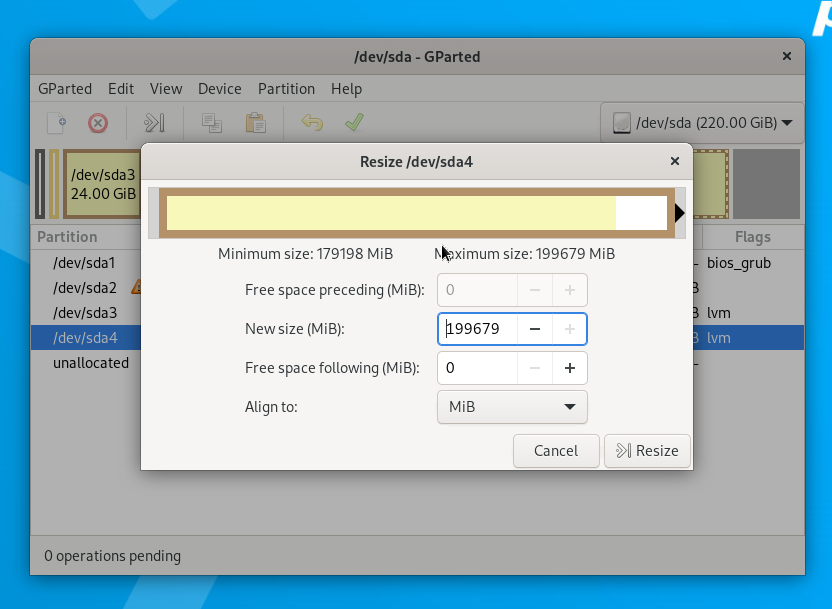Click the Resize/Move toolbar icon
The height and width of the screenshot is (609, 832).
[154, 123]
